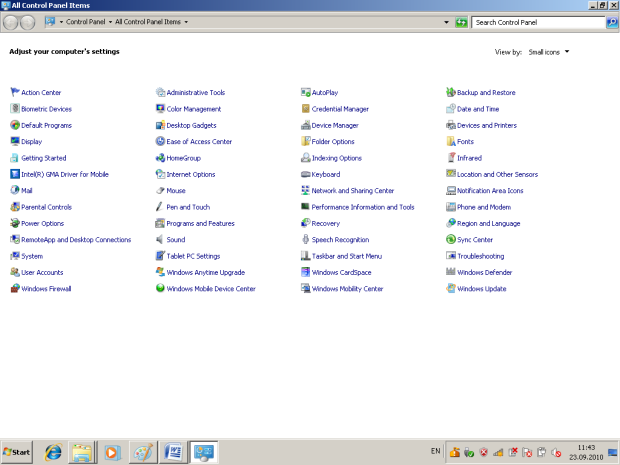The width and height of the screenshot is (620, 465).
Task: Open Windows Explorer folder on taskbar
Action: click(x=82, y=452)
